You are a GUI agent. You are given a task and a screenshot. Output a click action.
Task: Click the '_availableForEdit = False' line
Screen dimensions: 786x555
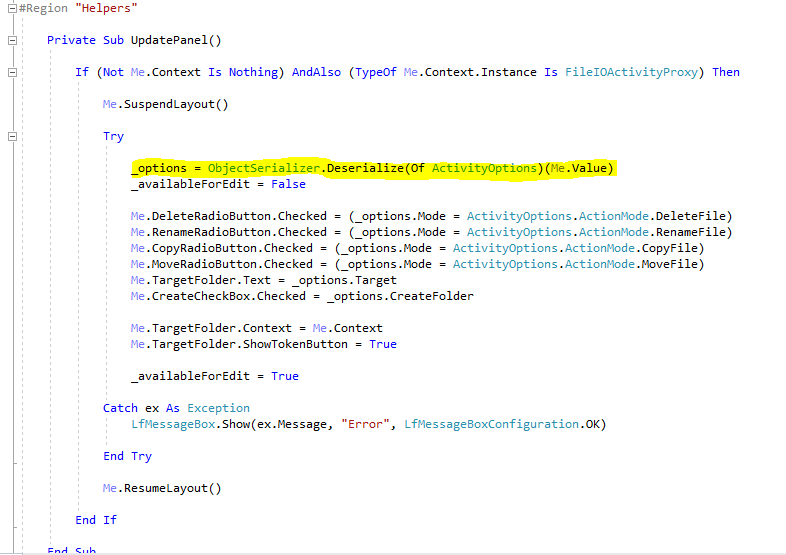point(218,184)
